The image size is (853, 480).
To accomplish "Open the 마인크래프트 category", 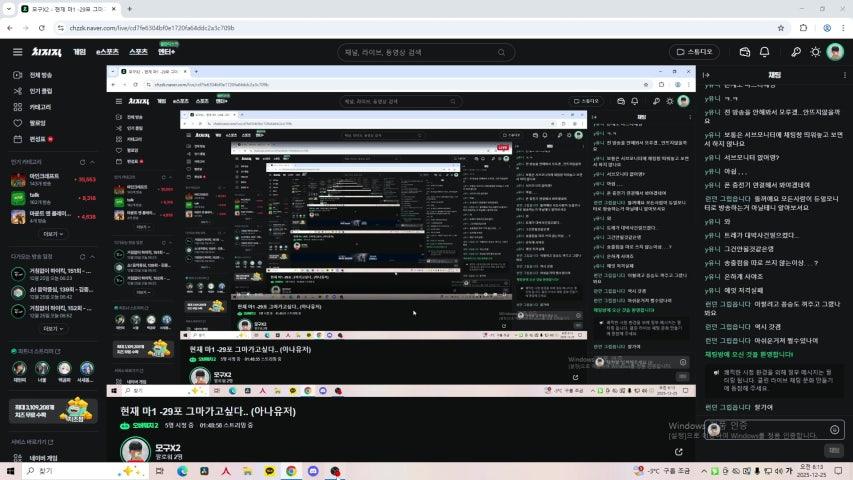I will [53, 180].
